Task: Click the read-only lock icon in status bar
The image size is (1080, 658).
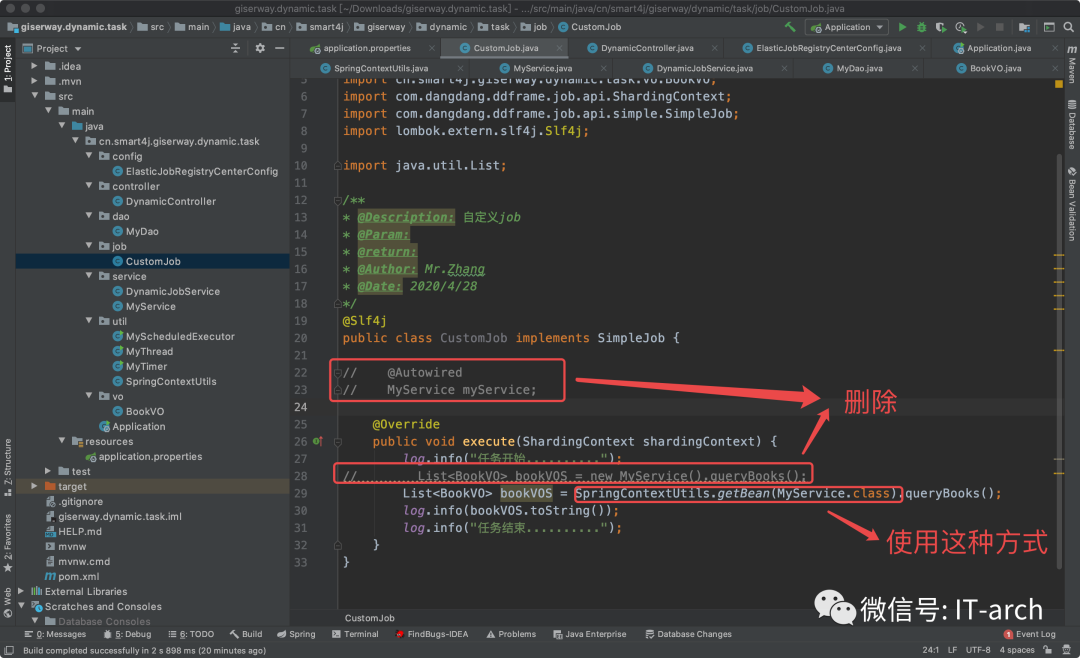Action: click(x=1048, y=650)
